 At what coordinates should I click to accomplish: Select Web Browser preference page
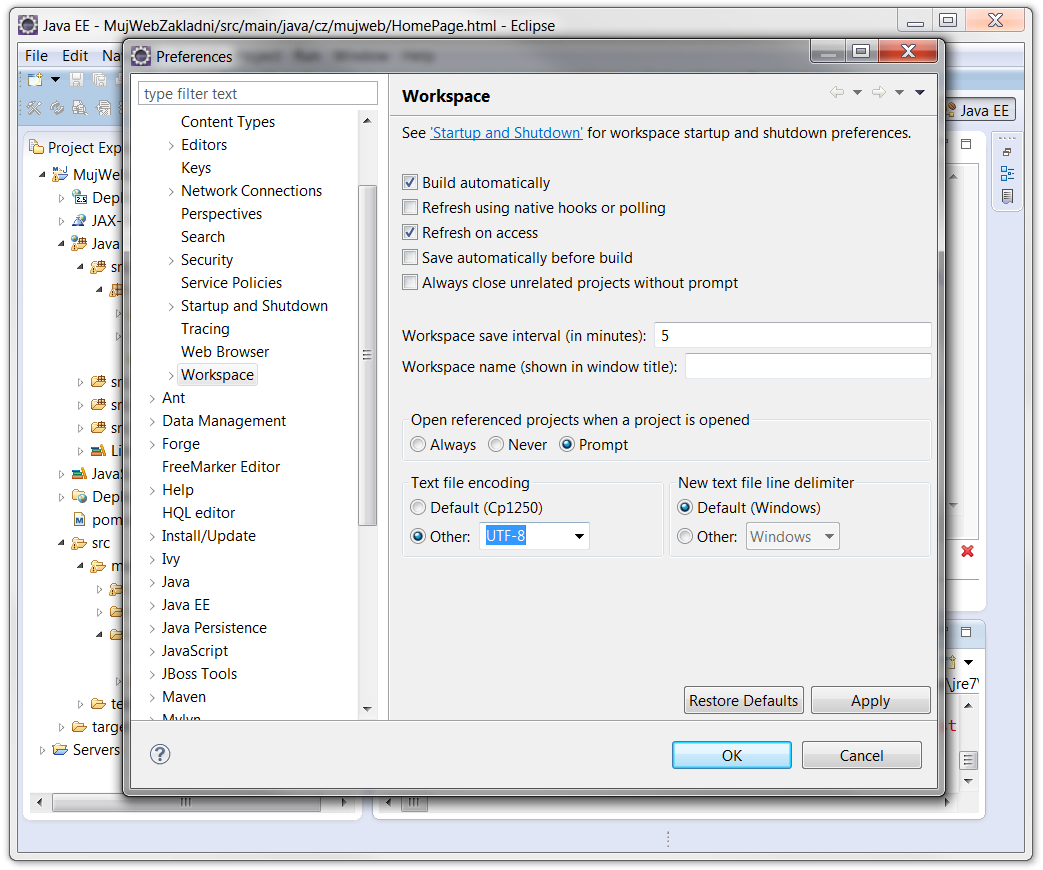225,352
